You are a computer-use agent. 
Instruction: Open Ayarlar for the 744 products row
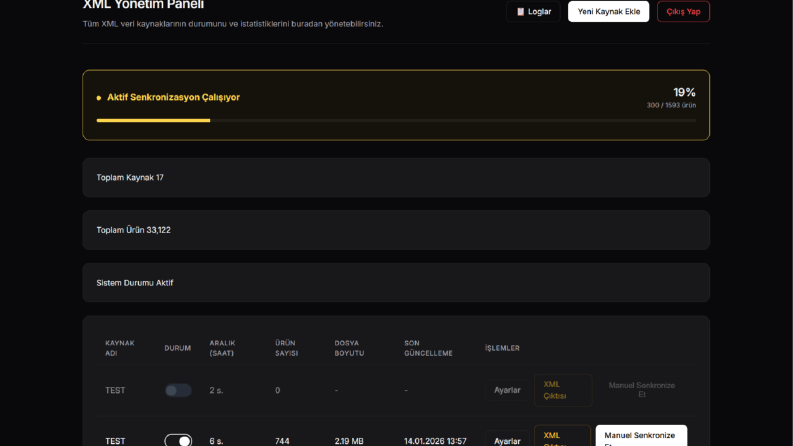(x=507, y=440)
